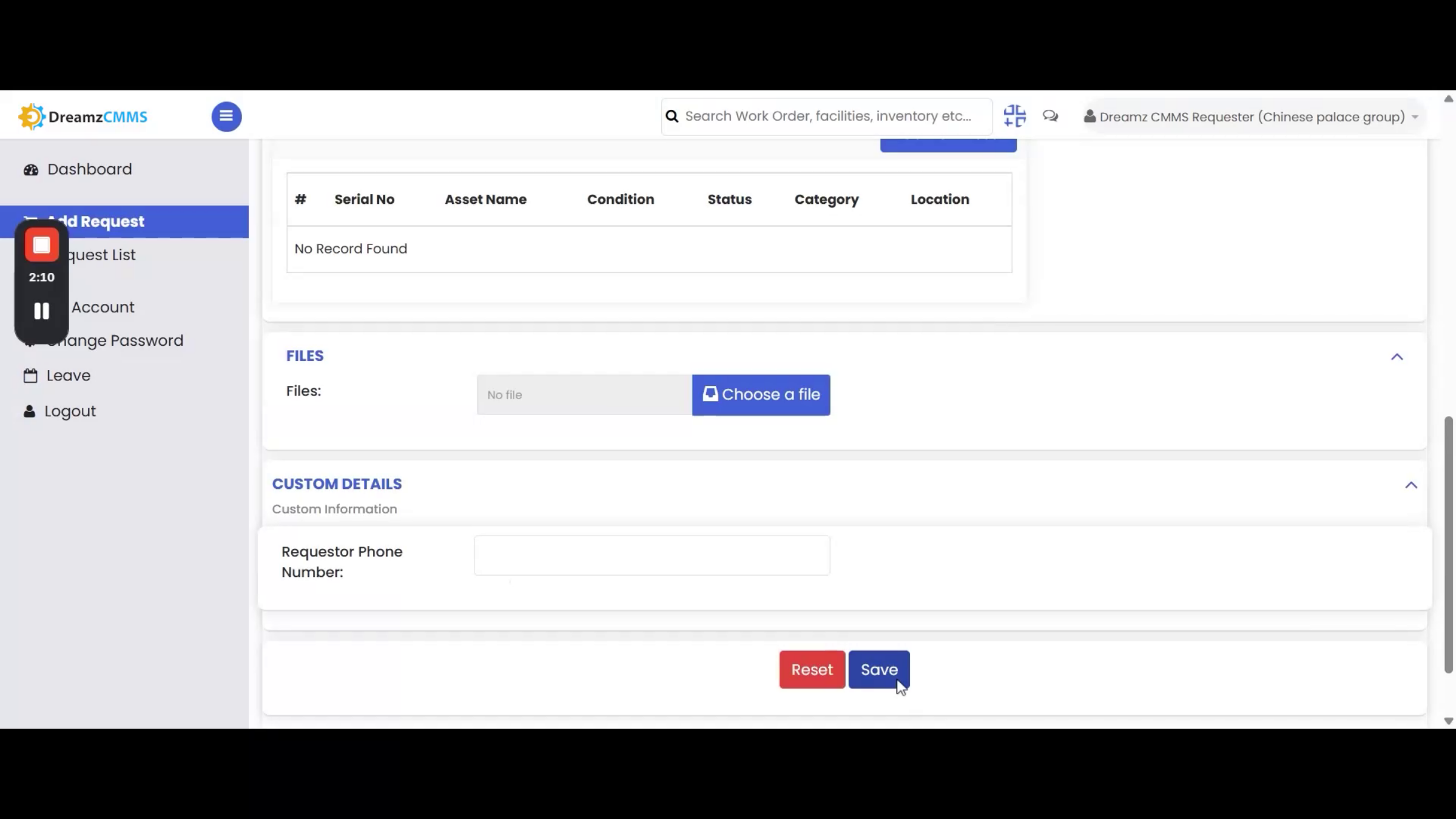This screenshot has width=1456, height=819.
Task: Click the fullscreen collapse icon in header
Action: tap(1014, 116)
